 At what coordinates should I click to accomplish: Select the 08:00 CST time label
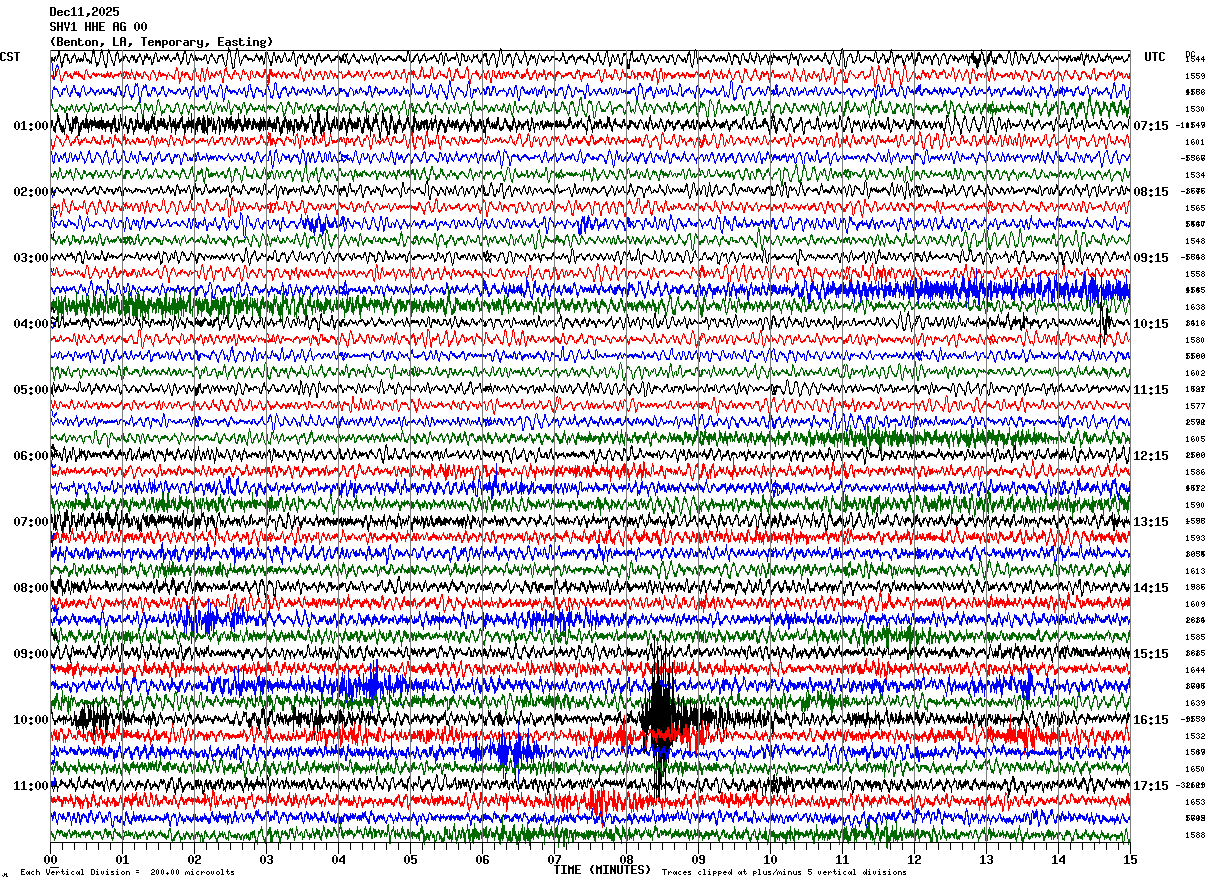(x=31, y=588)
